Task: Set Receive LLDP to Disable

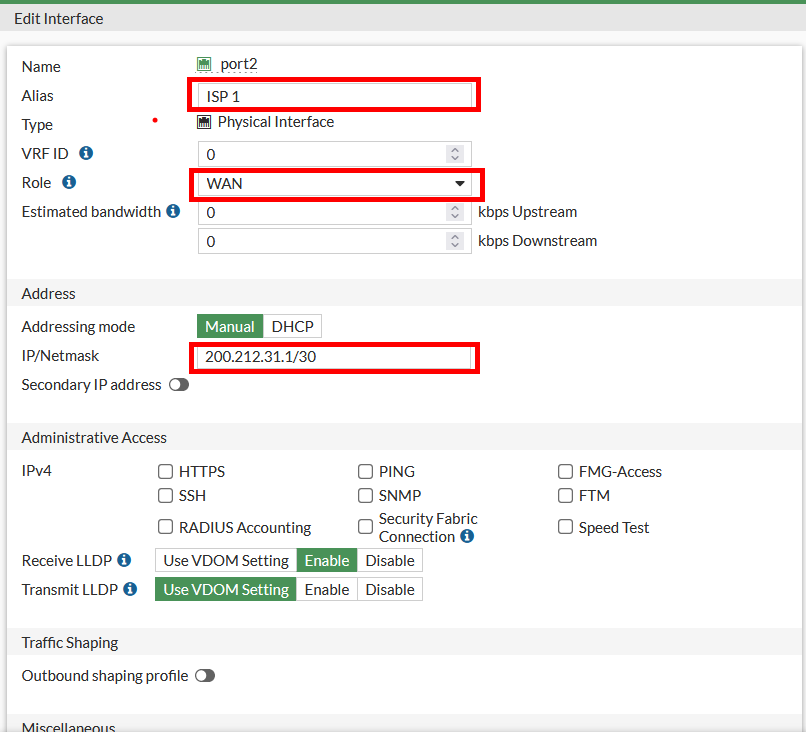Action: pos(390,561)
